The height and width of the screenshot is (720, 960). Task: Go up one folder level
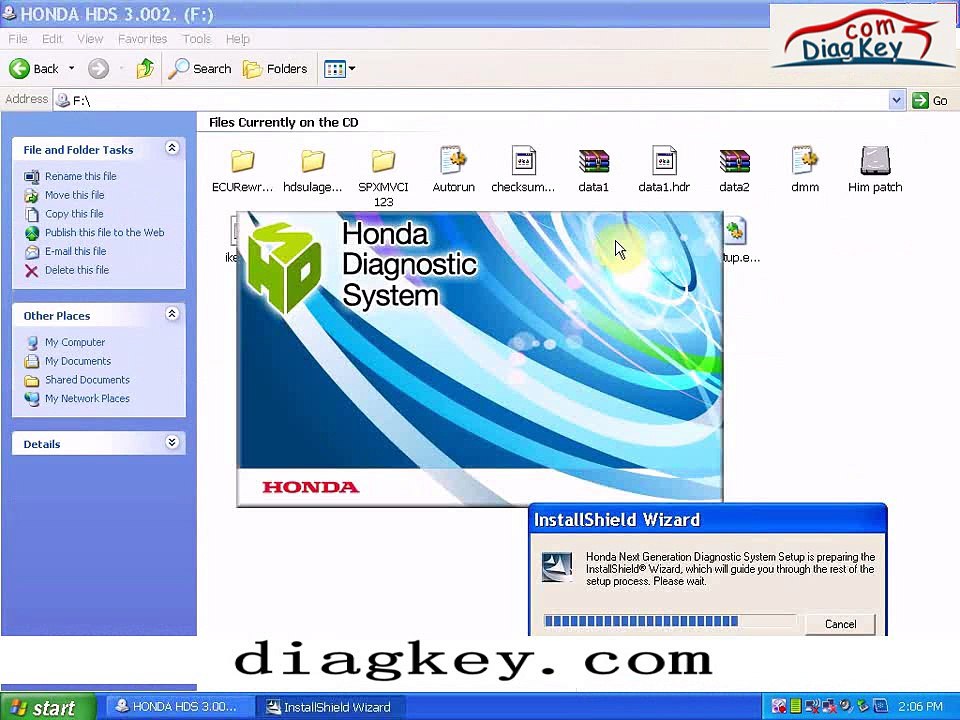(x=145, y=69)
